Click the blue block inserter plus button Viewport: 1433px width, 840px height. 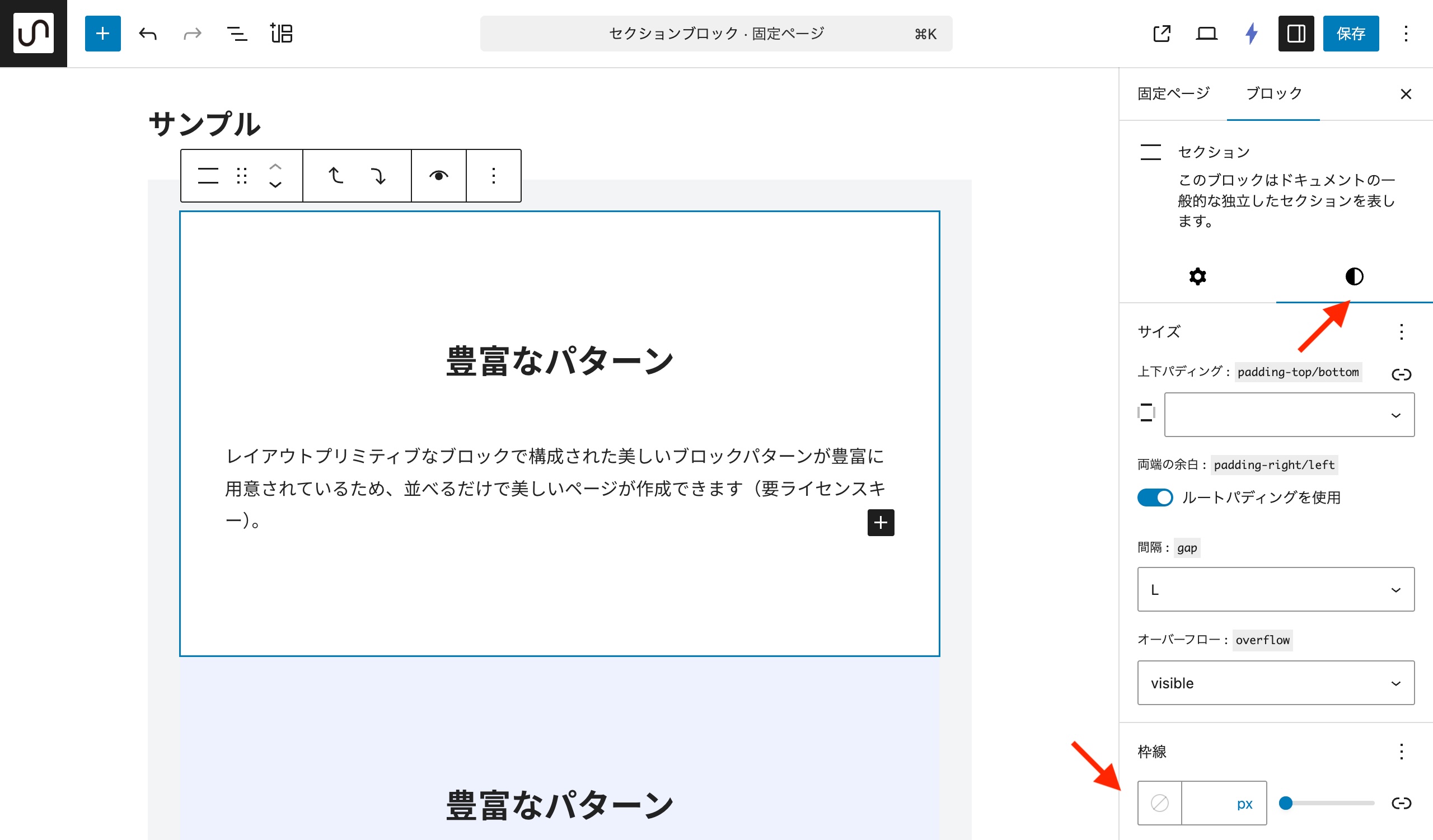click(x=102, y=34)
